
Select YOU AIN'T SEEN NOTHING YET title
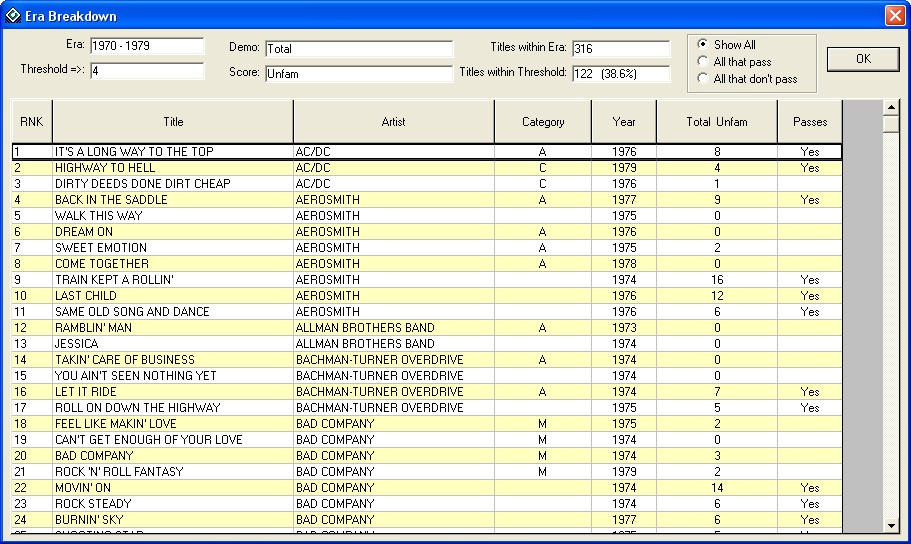[135, 375]
